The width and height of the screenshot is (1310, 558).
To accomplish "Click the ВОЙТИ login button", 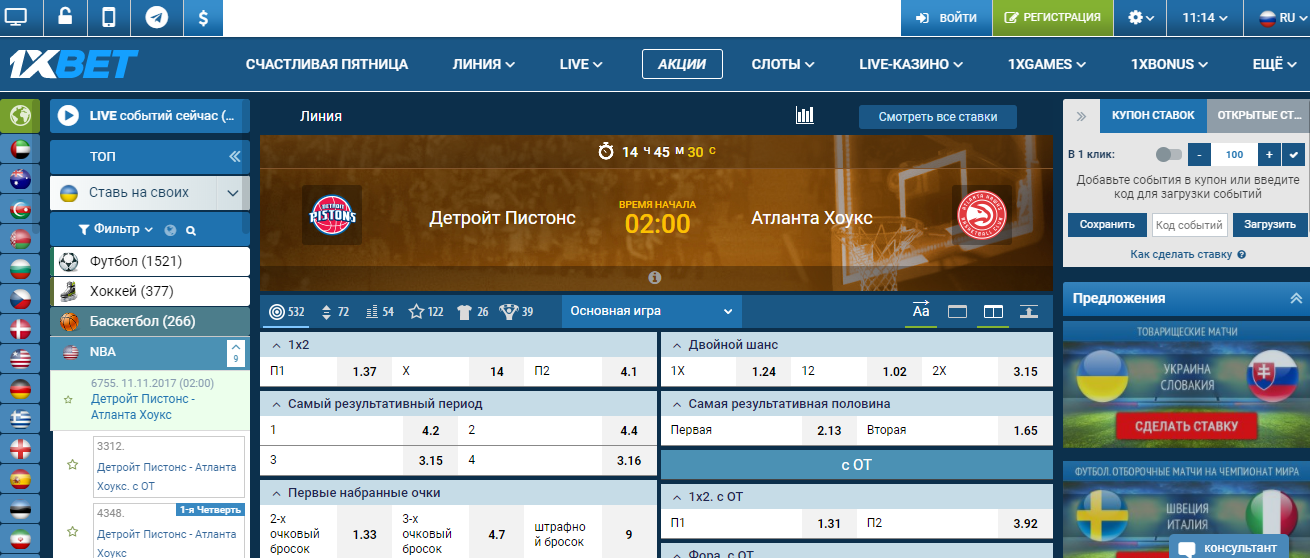I will point(946,17).
